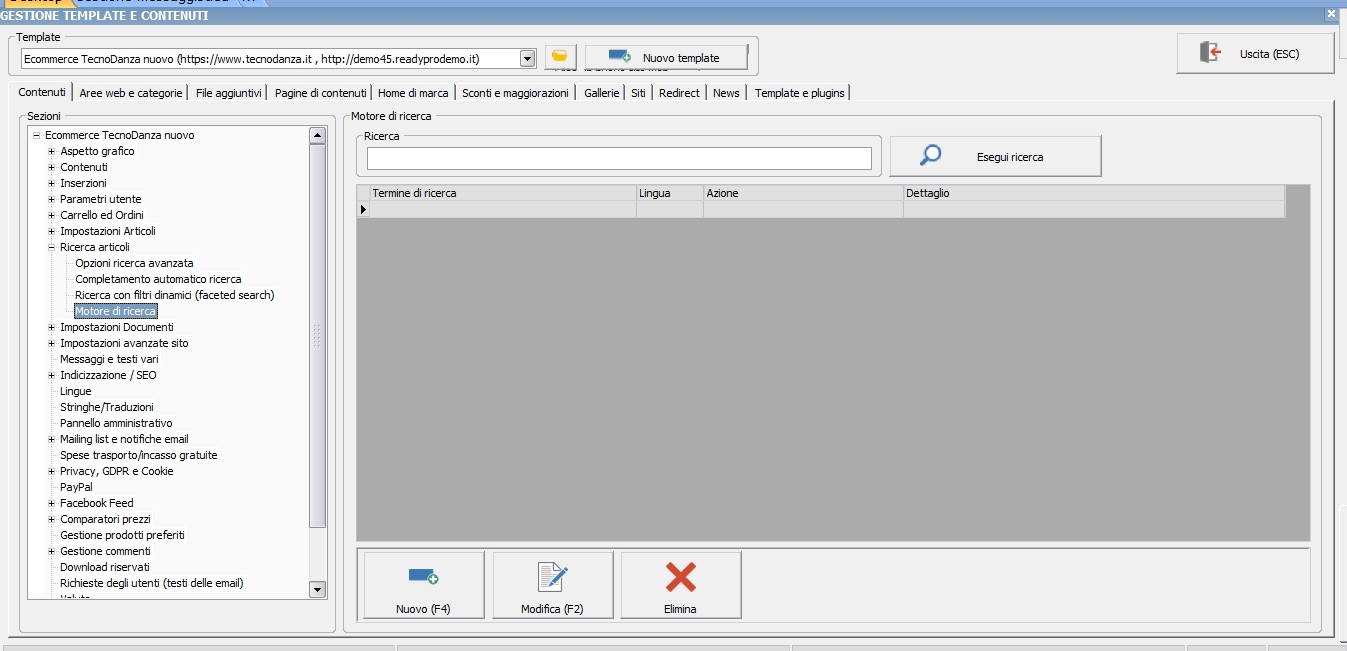Click the Modifica (F2) button

tap(553, 585)
